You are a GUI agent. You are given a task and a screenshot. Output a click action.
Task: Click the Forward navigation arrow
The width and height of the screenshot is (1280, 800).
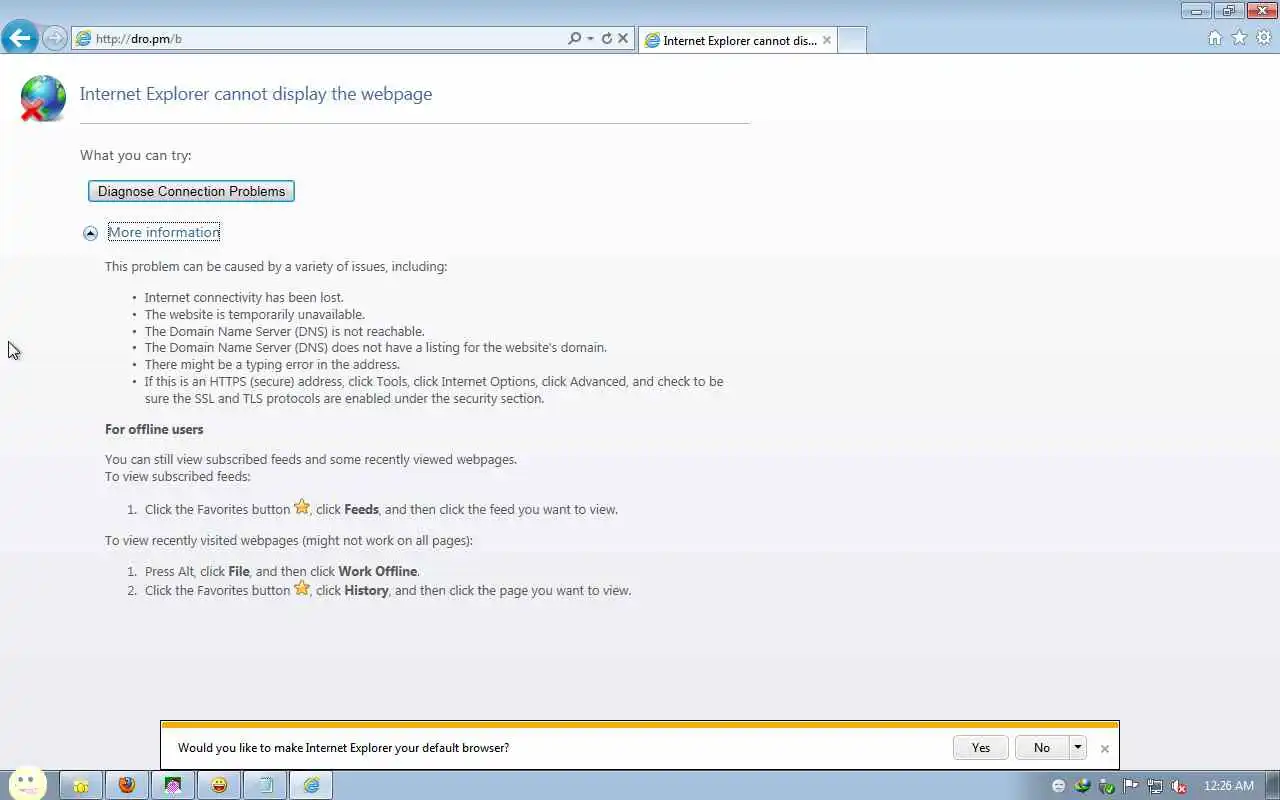[x=54, y=38]
